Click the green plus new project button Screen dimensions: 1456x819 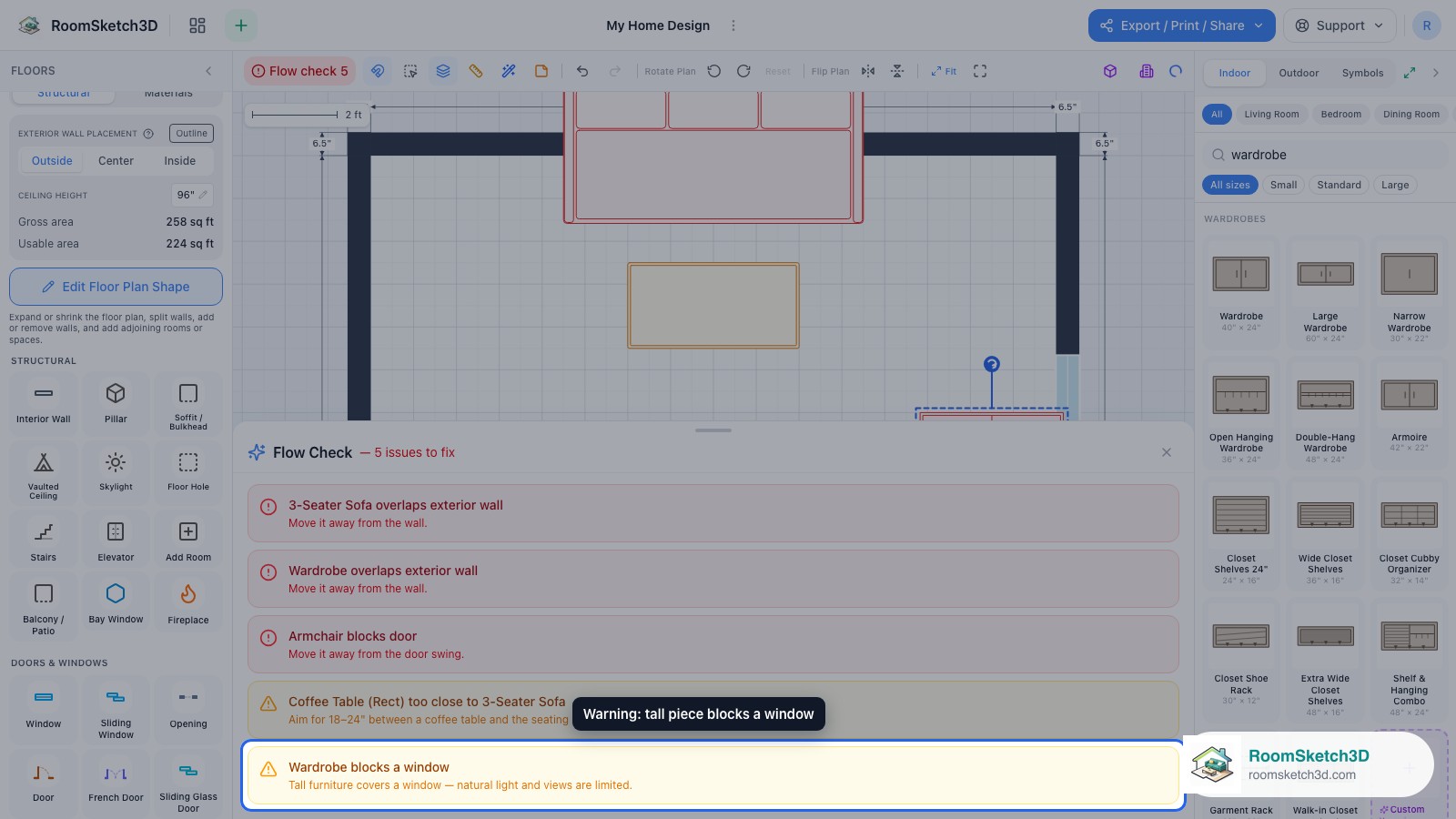241,25
